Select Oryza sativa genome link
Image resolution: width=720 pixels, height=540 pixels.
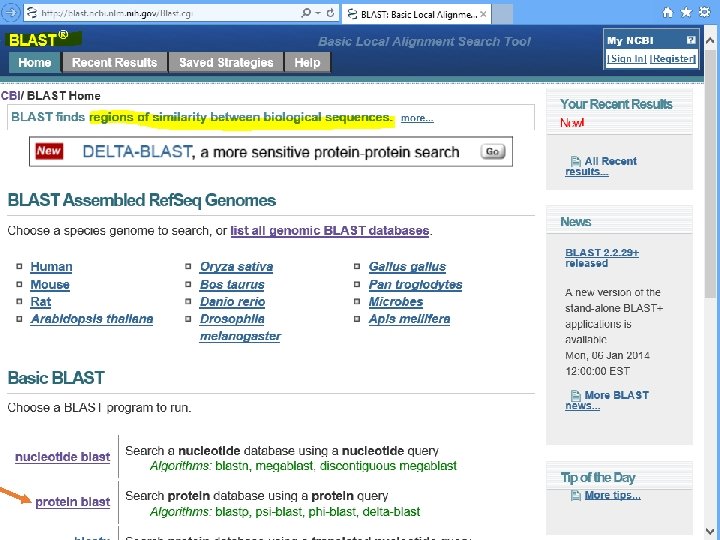(x=236, y=267)
